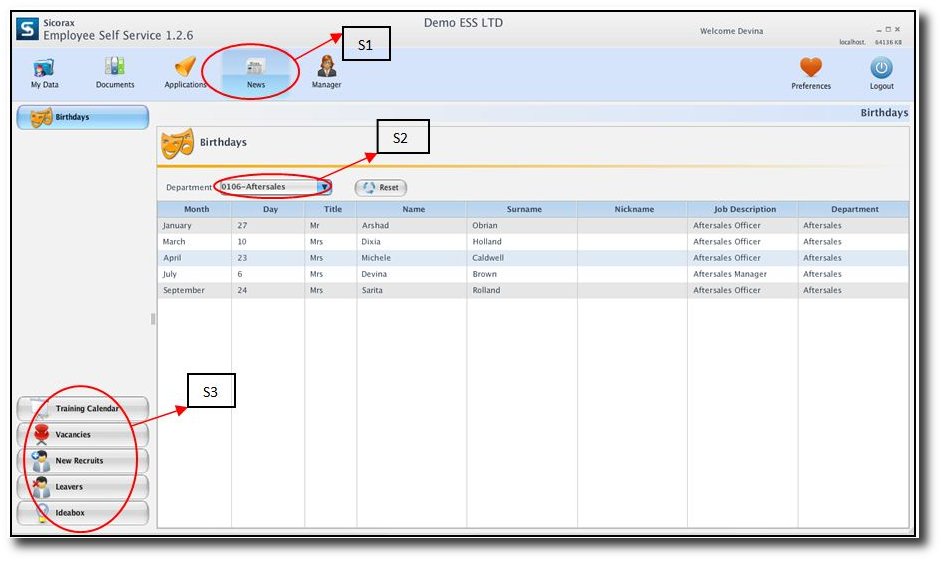Click the Sicorax logo icon
942x561 pixels.
pyautogui.click(x=27, y=30)
